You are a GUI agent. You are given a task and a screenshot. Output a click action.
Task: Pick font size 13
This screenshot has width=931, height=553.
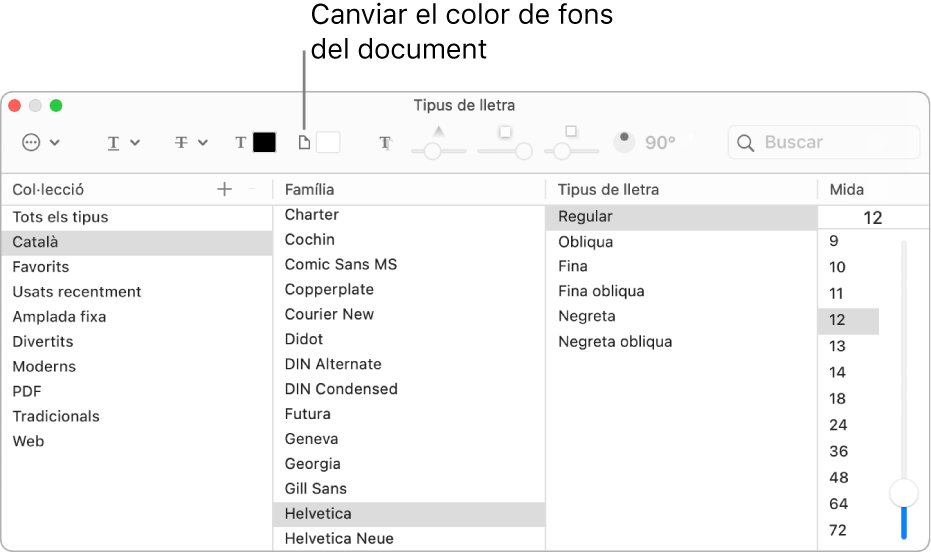click(848, 347)
